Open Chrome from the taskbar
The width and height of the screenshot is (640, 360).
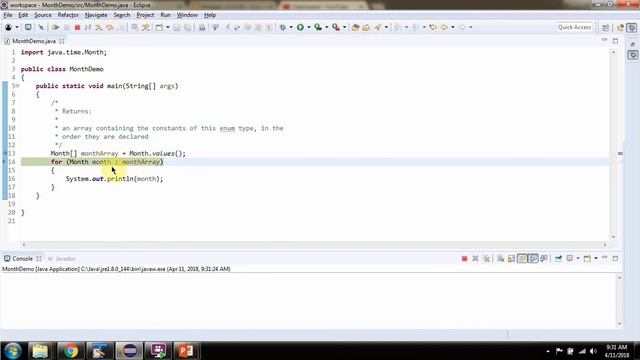pos(70,351)
